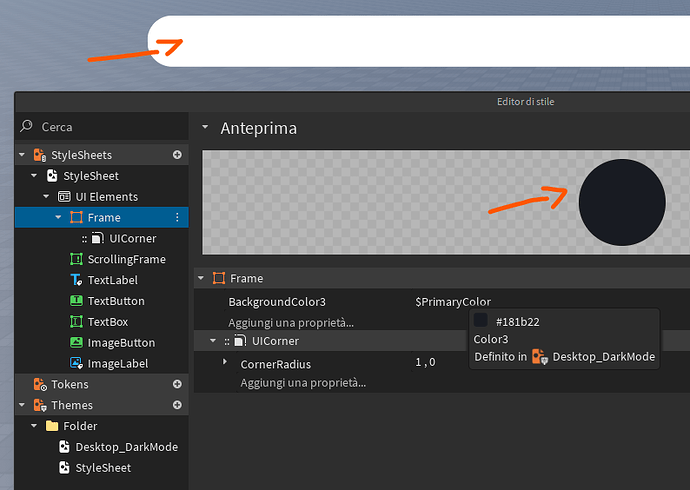Collapse the Folder under Themes
Image resolution: width=690 pixels, height=490 pixels.
point(34,426)
